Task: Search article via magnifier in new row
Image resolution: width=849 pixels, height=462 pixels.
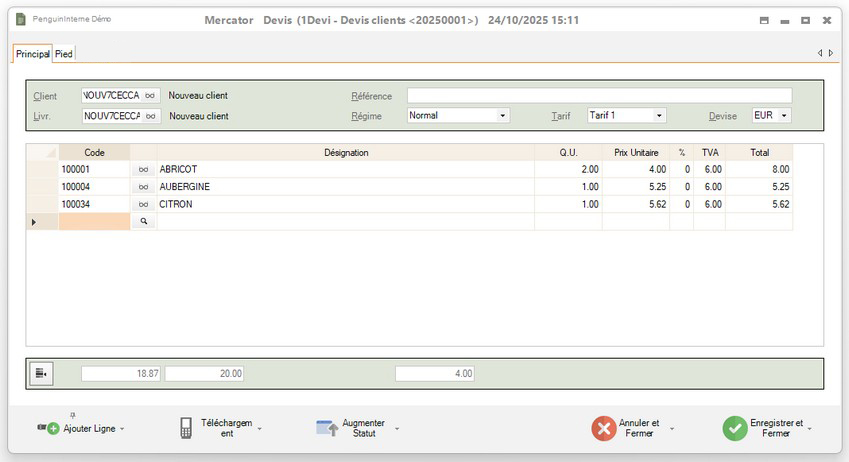Action: click(x=143, y=221)
